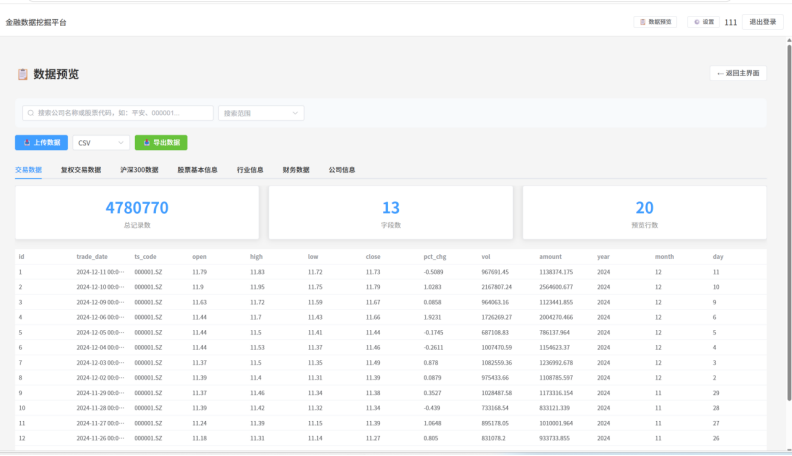The width and height of the screenshot is (792, 456).
Task: Switch to the 股票基本信息 tab
Action: pos(197,170)
